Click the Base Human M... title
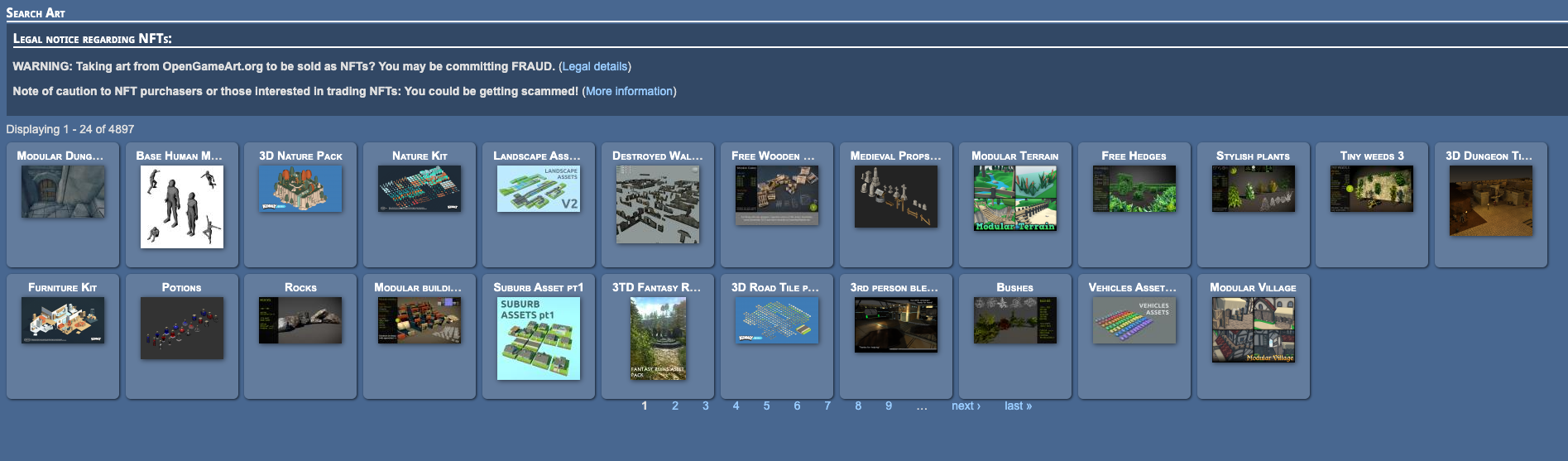The width and height of the screenshot is (1568, 461). (180, 156)
